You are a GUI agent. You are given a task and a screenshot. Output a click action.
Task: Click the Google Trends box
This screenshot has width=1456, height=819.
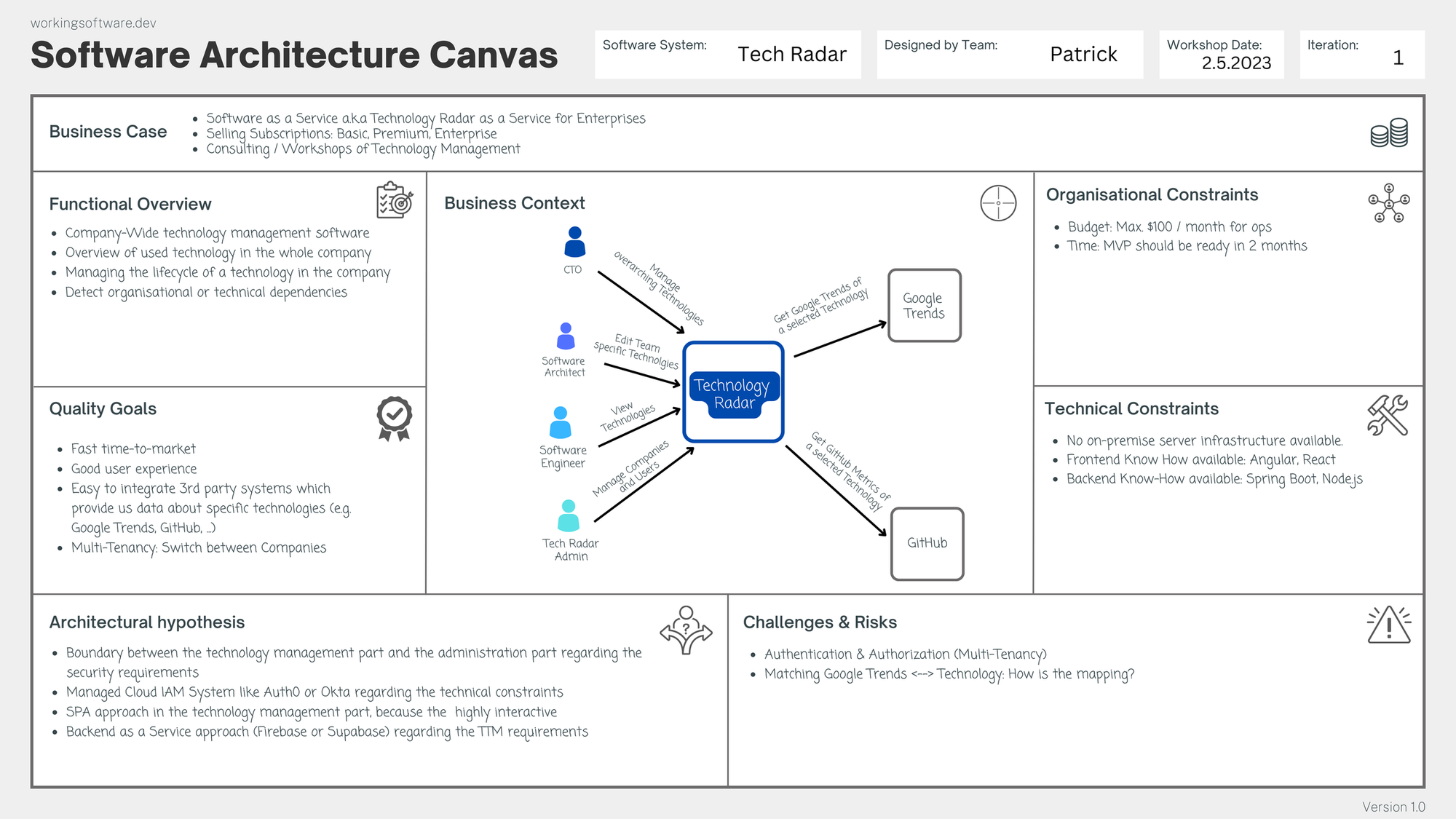click(924, 306)
